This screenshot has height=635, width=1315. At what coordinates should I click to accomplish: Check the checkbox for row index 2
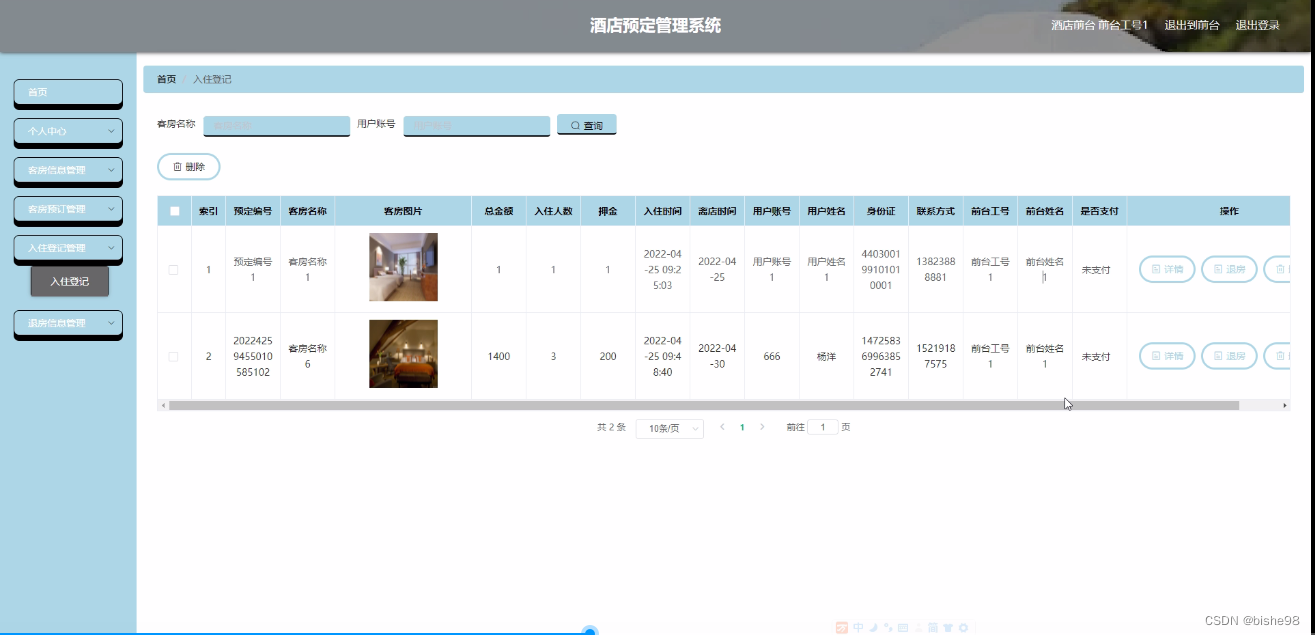pos(173,355)
